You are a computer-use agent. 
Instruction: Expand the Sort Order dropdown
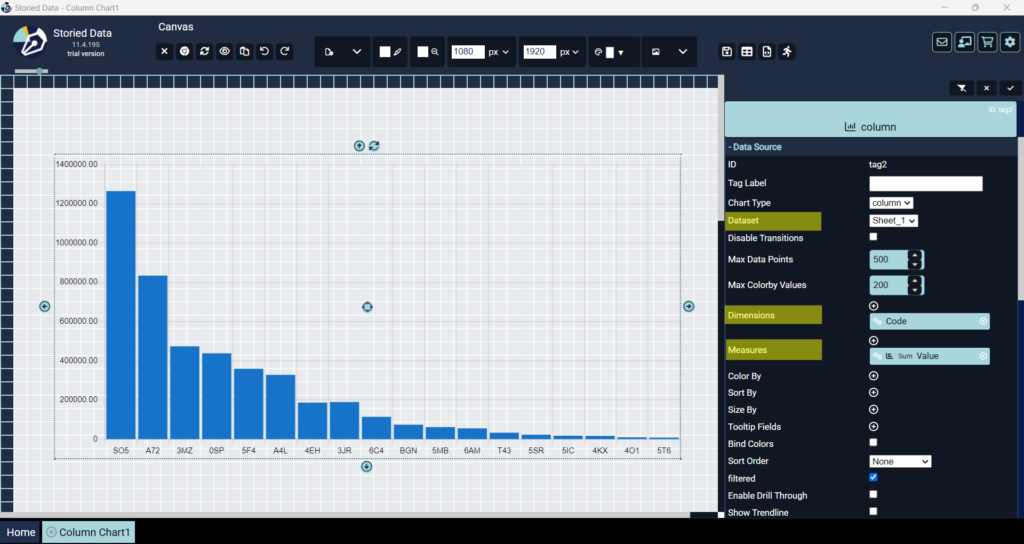(900, 461)
